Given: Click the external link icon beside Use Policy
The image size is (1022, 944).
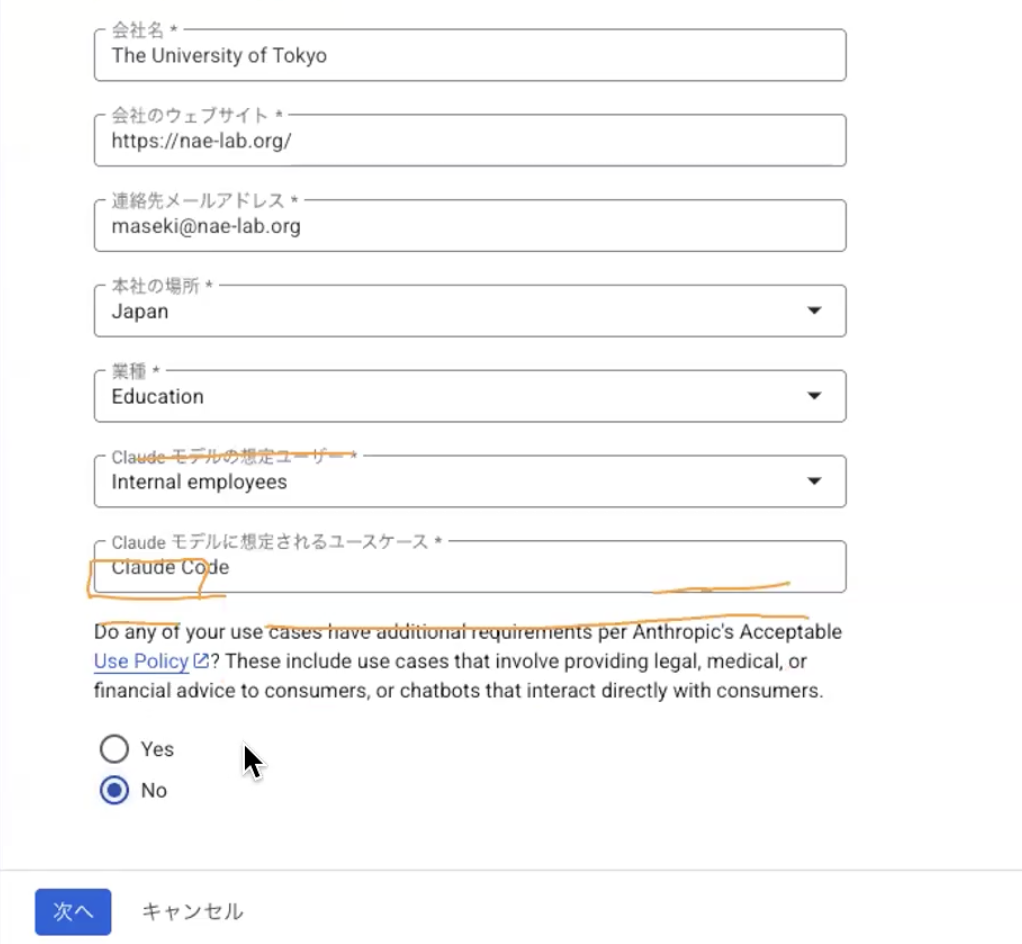Looking at the screenshot, I should coord(201,661).
